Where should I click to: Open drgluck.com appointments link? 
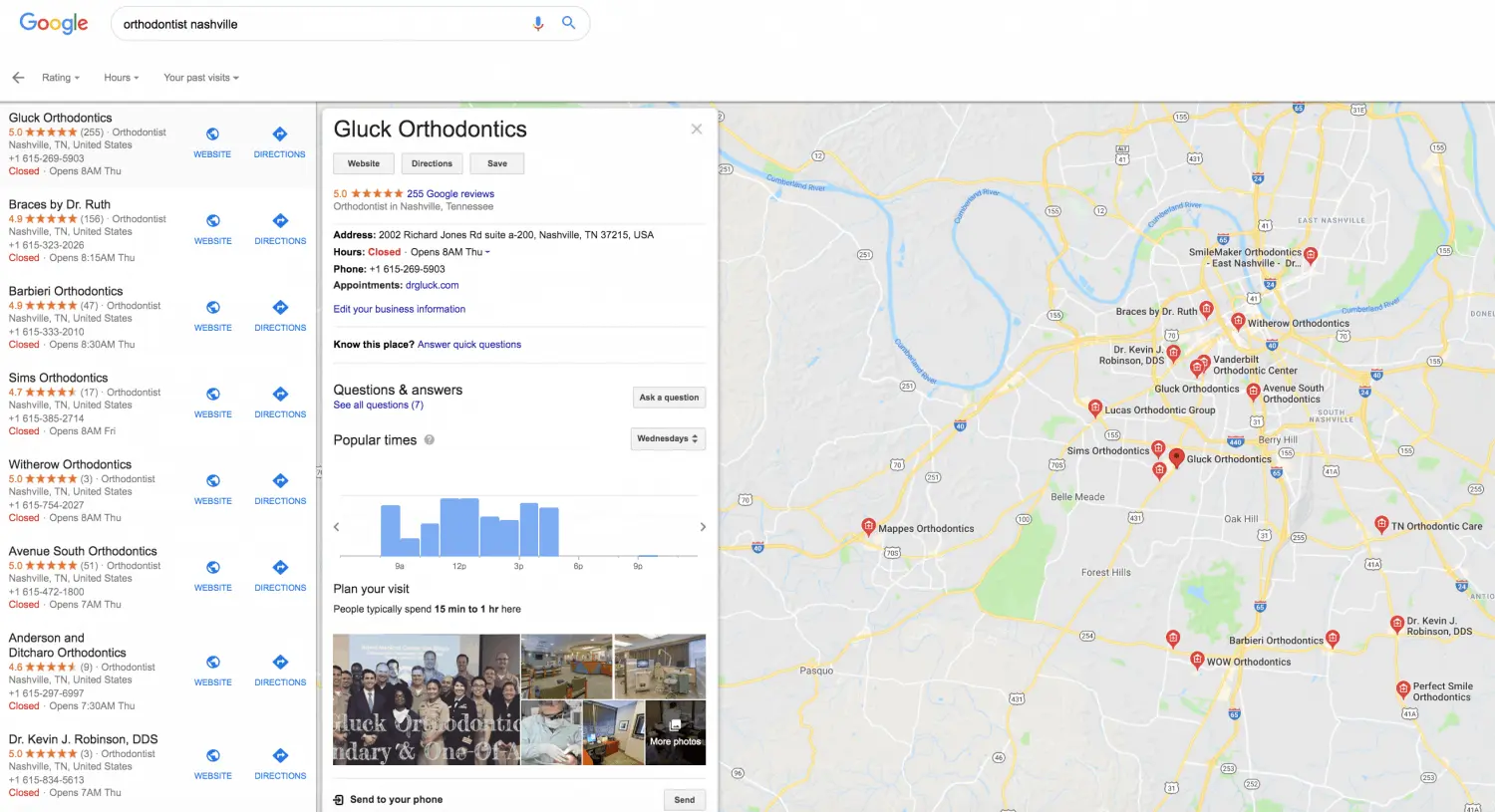432,285
